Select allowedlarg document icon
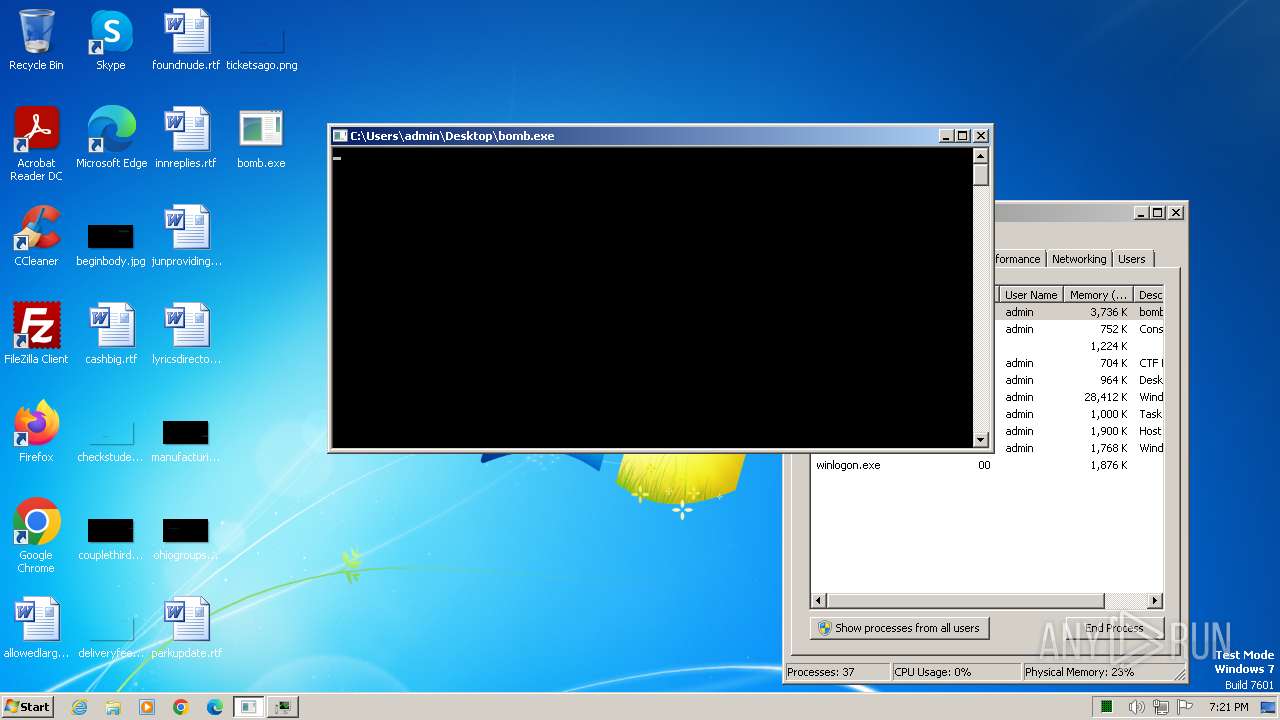 36,628
